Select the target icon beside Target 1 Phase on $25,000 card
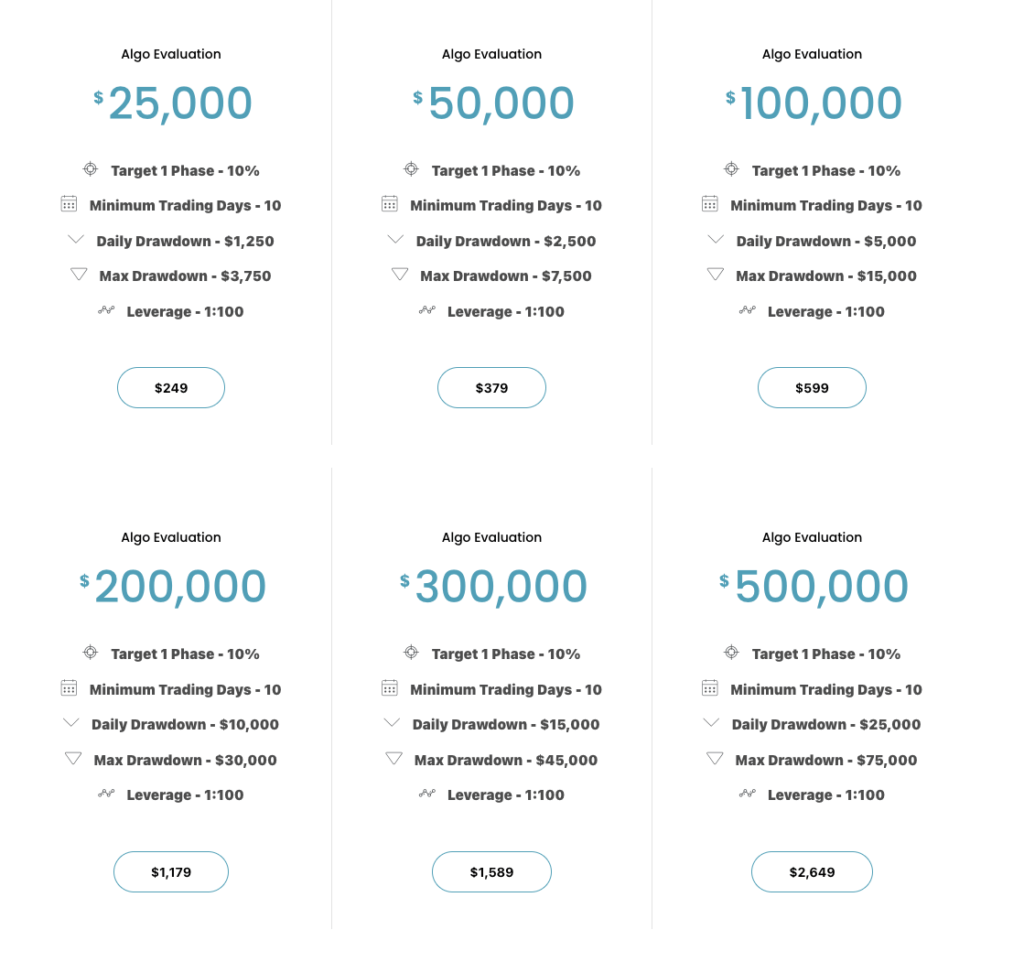The width and height of the screenshot is (1024, 962). [x=89, y=169]
